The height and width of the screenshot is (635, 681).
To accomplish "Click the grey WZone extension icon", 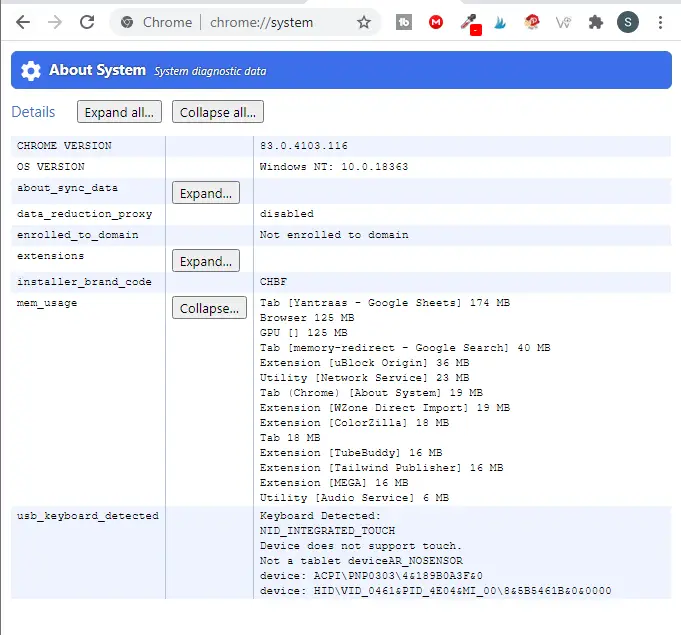I will click(563, 22).
